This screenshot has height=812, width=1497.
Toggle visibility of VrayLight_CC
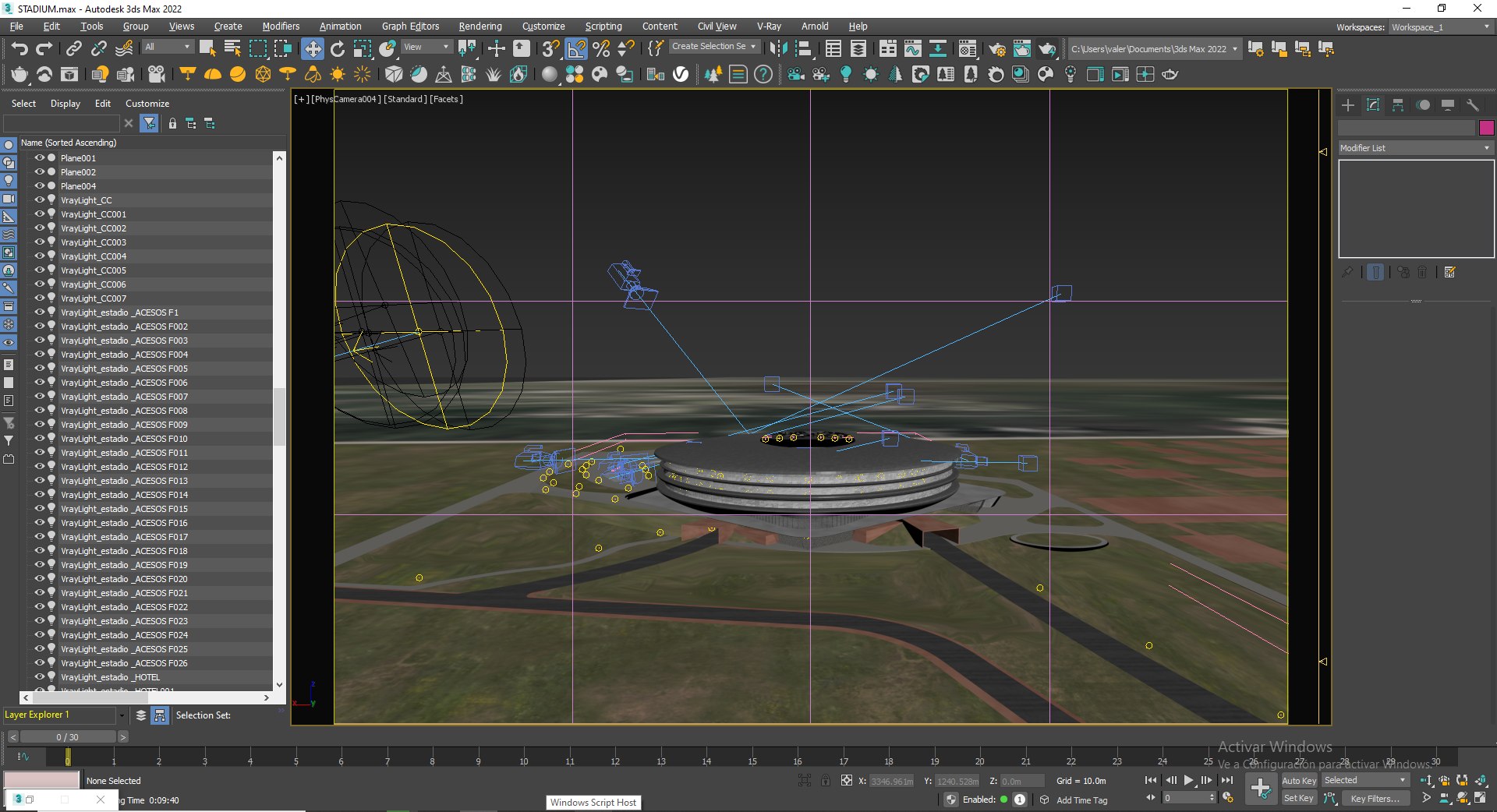(x=39, y=199)
